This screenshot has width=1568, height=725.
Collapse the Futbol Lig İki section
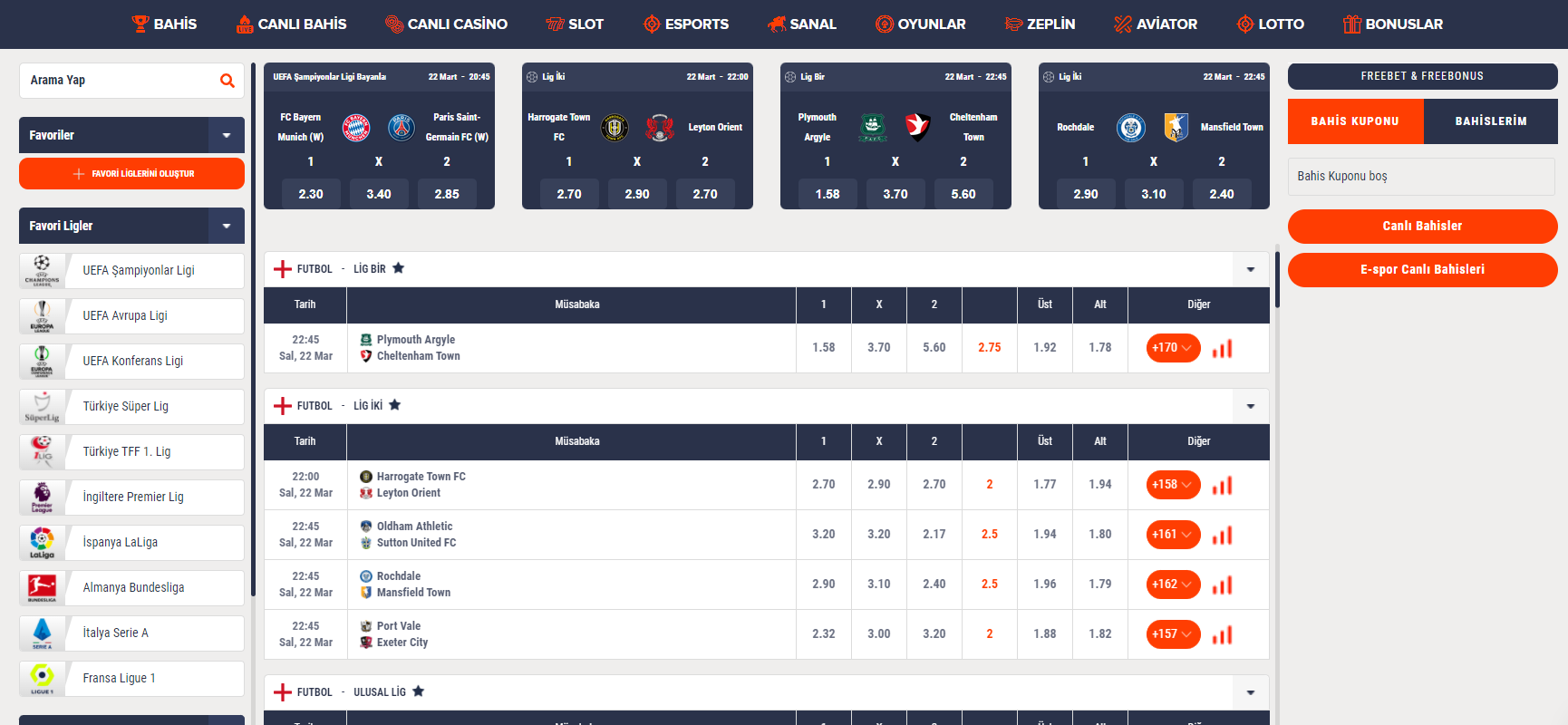tap(1251, 406)
